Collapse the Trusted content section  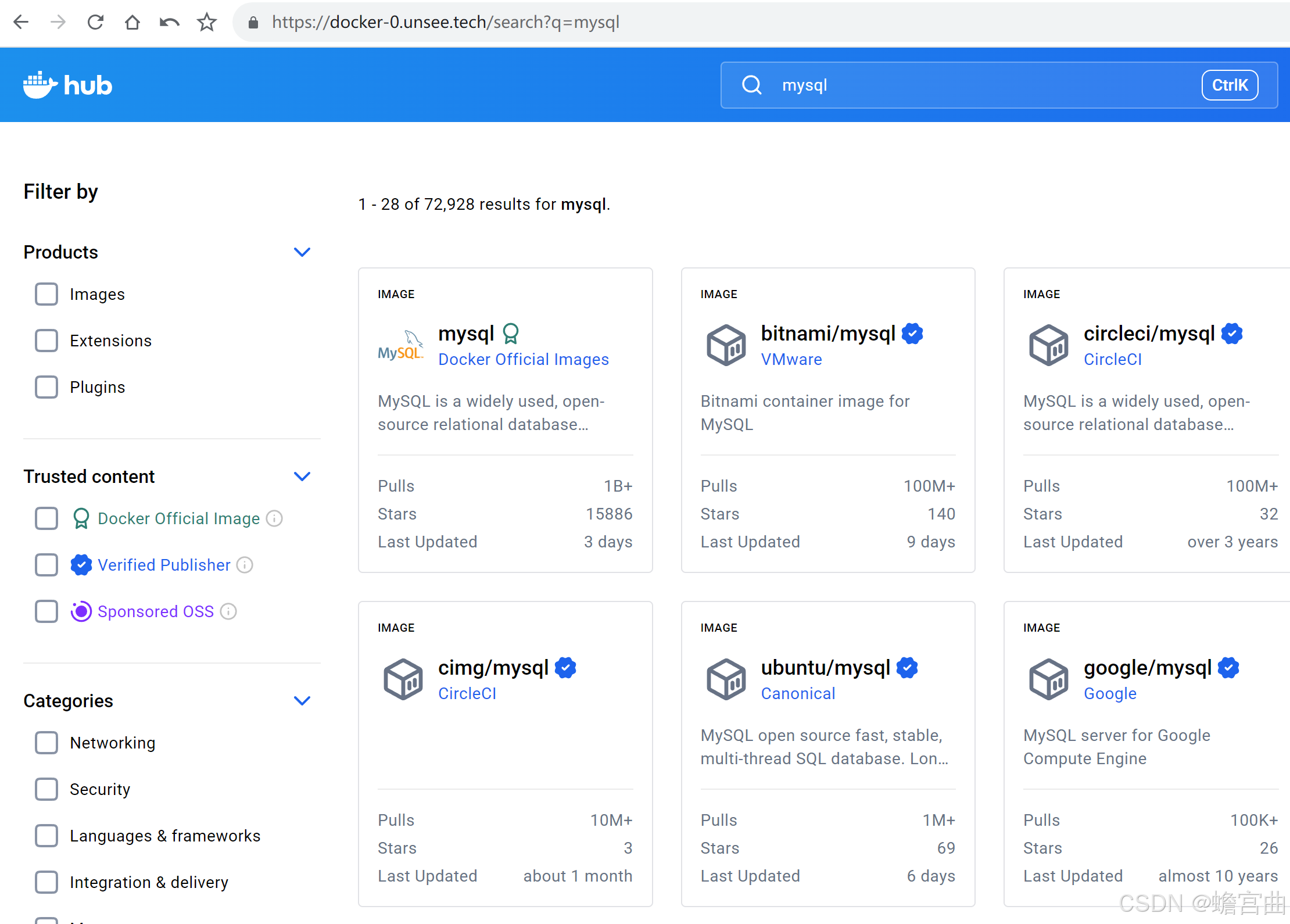(x=302, y=477)
